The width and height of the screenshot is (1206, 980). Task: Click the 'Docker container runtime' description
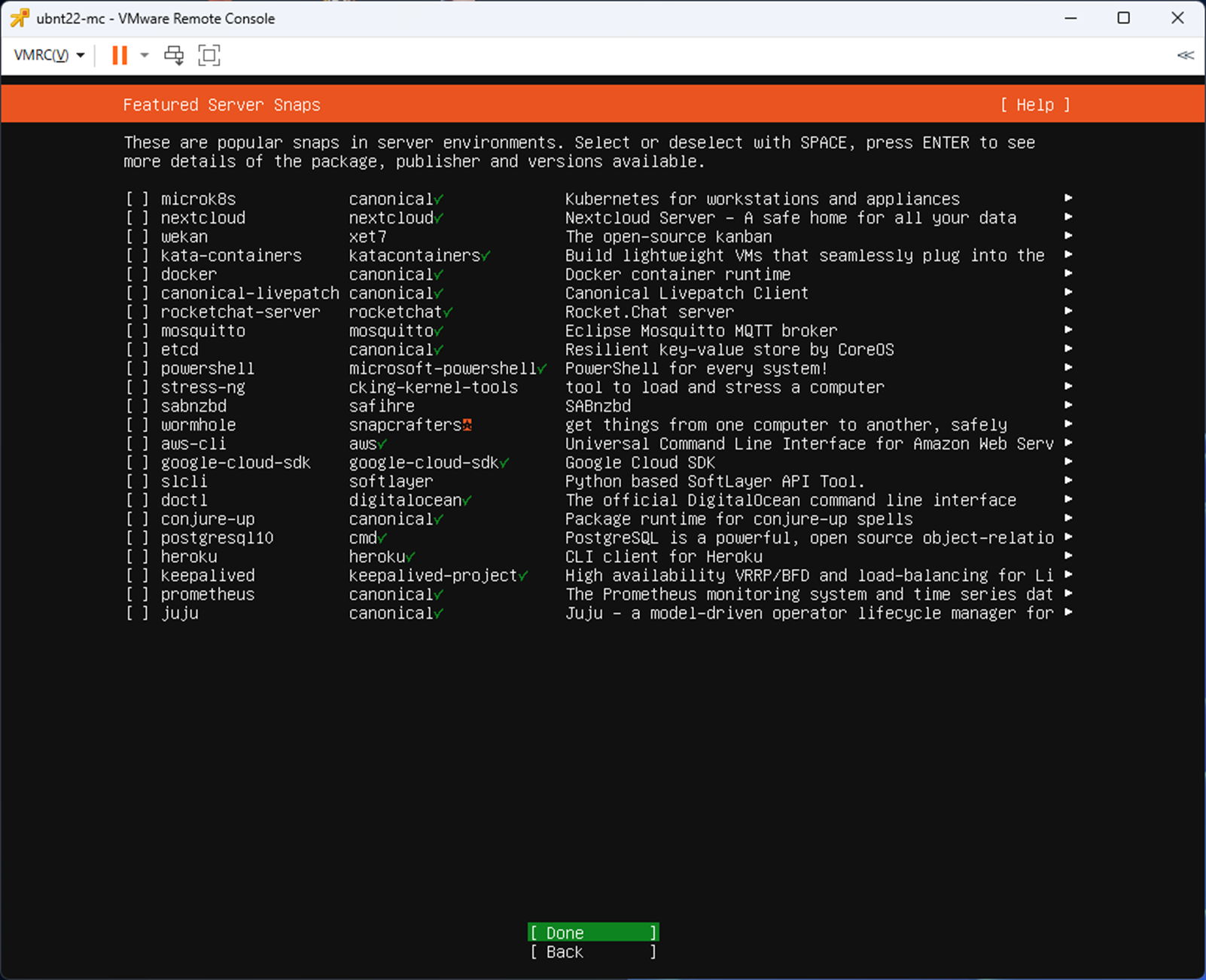(678, 274)
